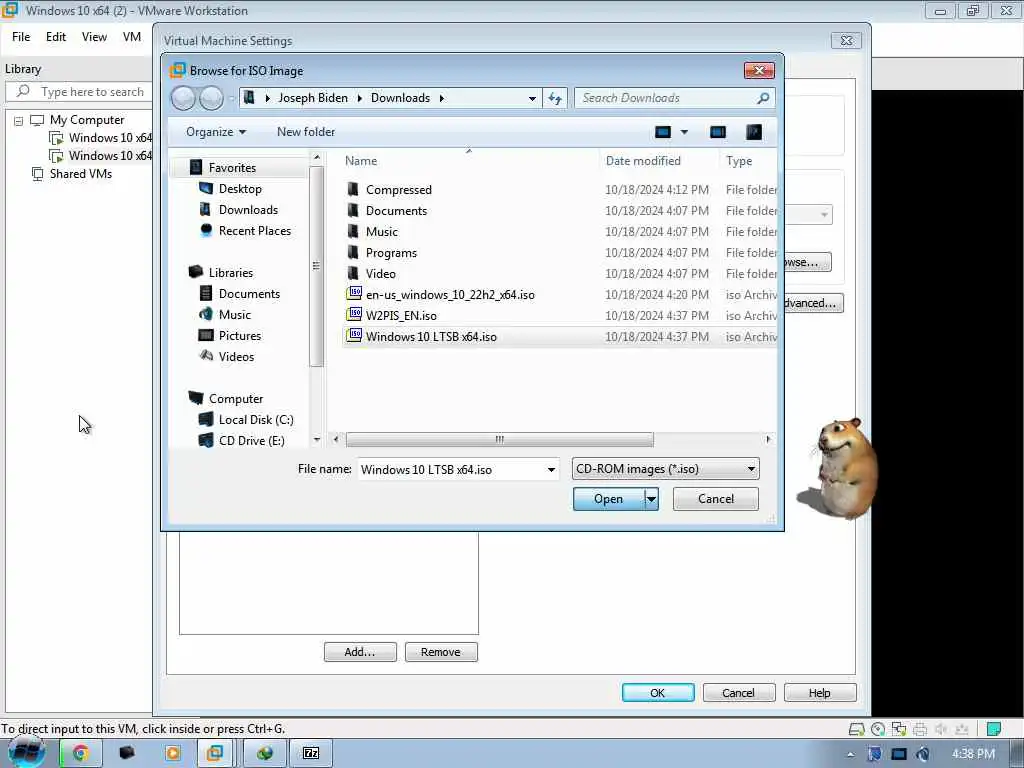This screenshot has width=1024, height=768.
Task: Select Windows 10 LTSB x64.iso file name
Action: tap(431, 336)
